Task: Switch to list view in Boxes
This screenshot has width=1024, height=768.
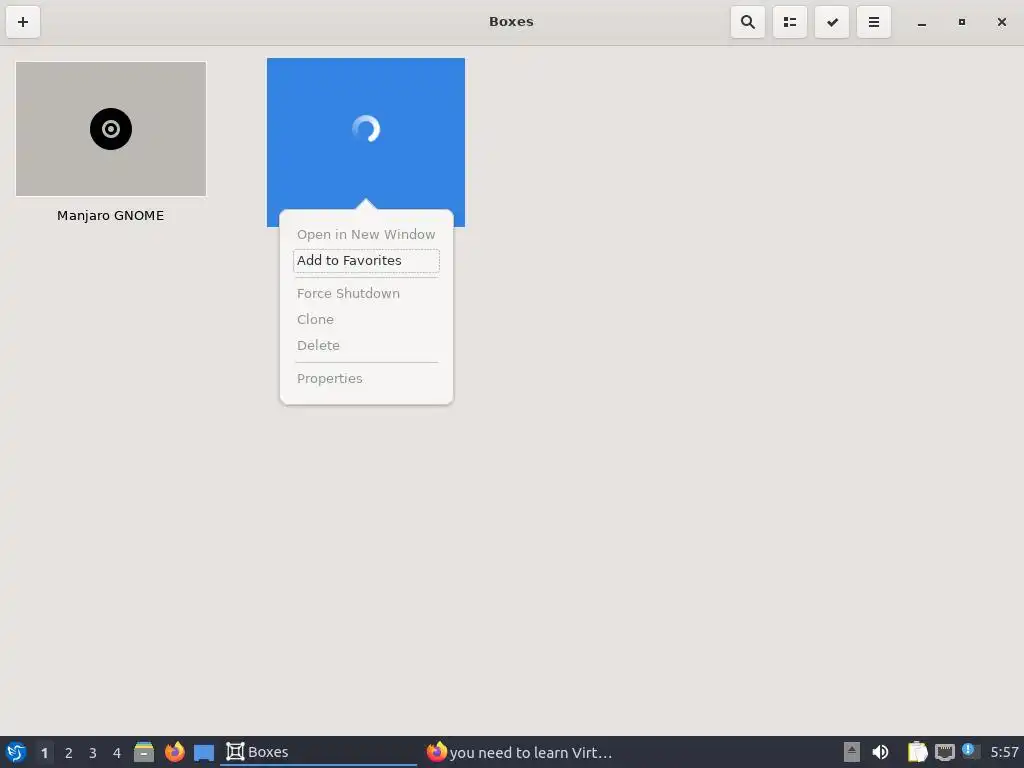Action: click(790, 22)
